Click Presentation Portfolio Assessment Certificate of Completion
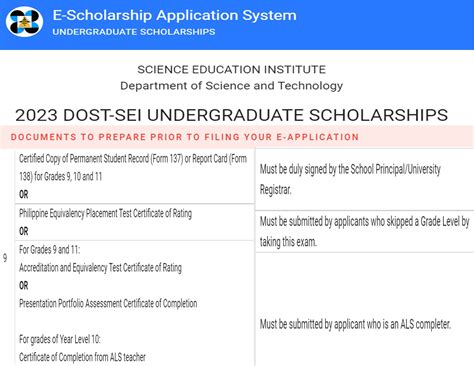 [x=108, y=304]
